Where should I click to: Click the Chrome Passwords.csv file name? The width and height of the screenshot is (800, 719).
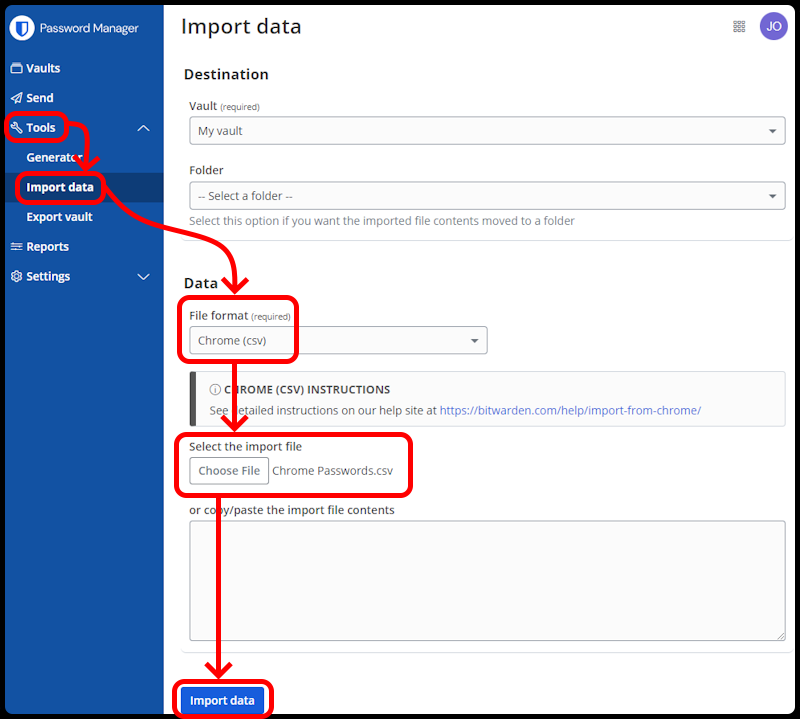tap(332, 470)
